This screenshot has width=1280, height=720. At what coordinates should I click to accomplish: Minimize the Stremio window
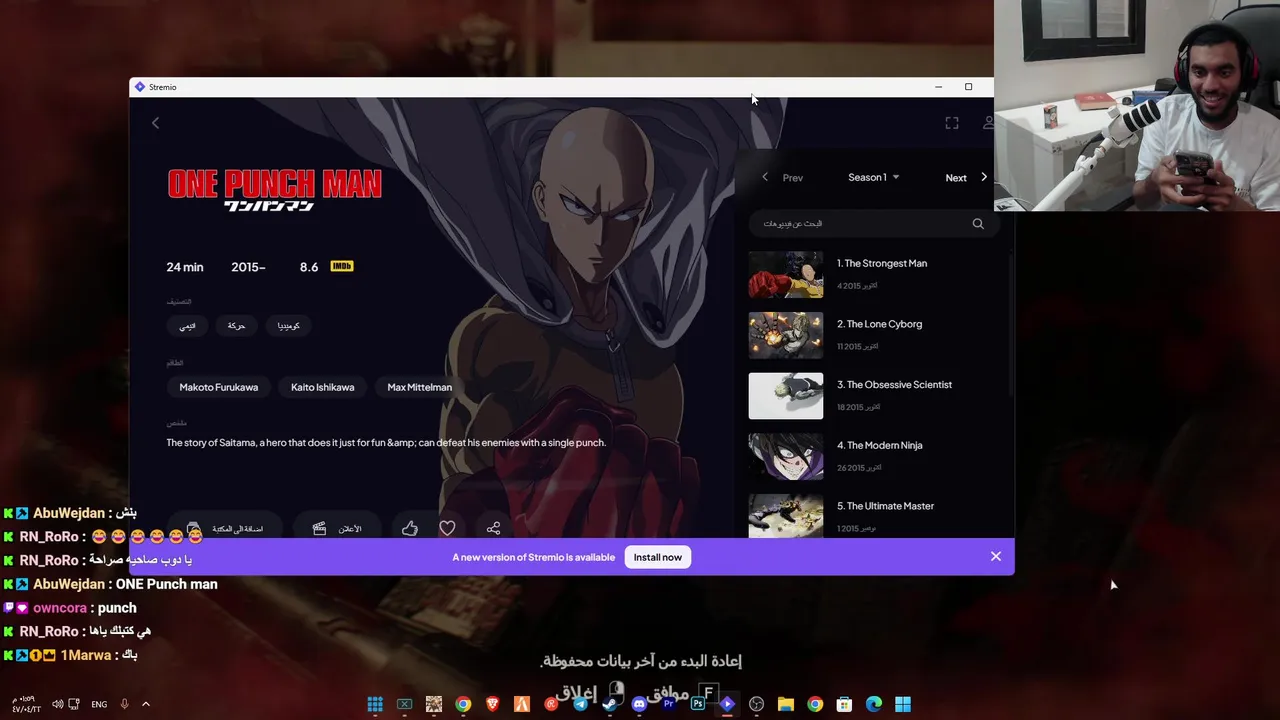(x=938, y=87)
